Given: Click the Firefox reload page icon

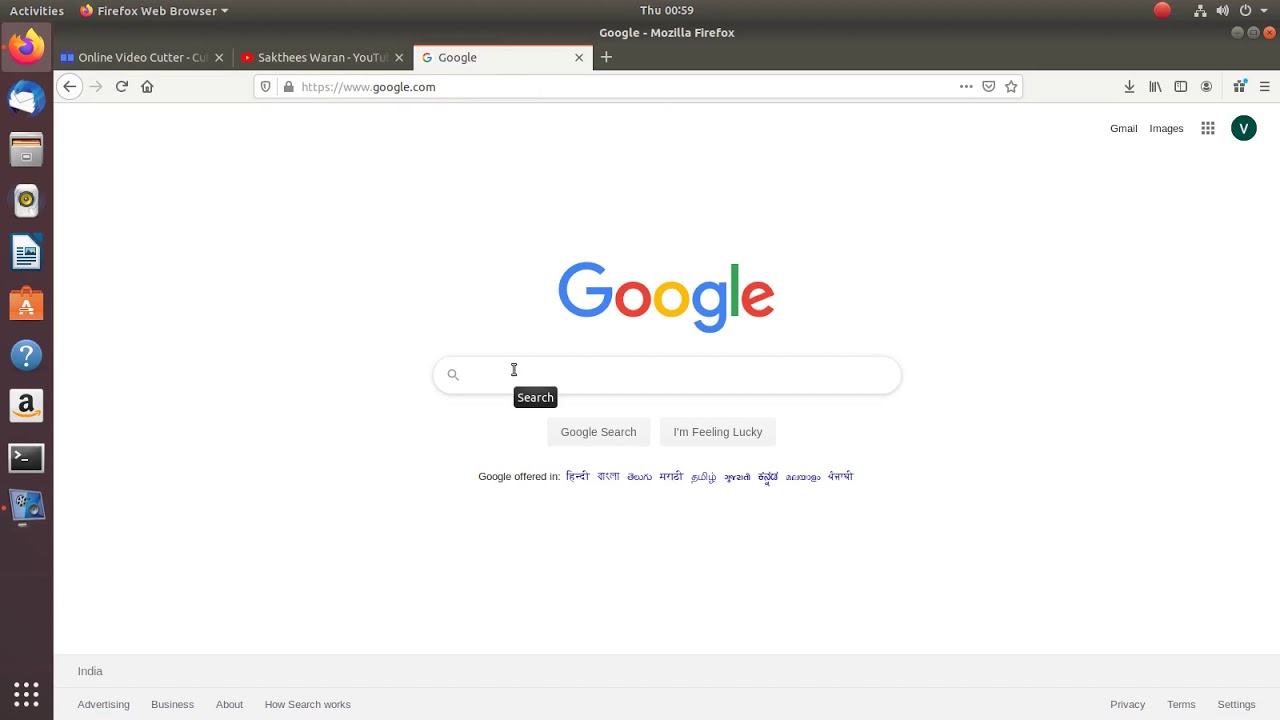Looking at the screenshot, I should tap(121, 87).
